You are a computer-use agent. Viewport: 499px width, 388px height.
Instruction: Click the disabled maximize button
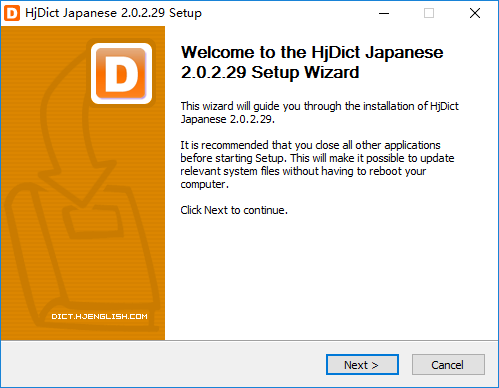click(x=429, y=13)
